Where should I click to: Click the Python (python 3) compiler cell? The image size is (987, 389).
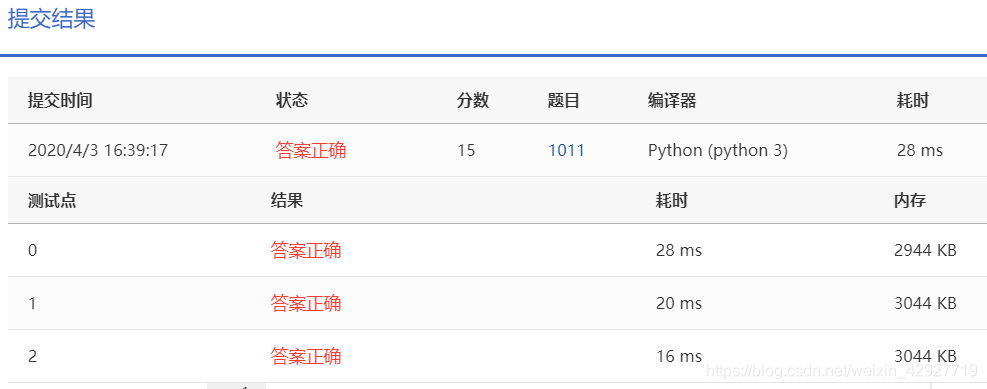pyautogui.click(x=718, y=150)
